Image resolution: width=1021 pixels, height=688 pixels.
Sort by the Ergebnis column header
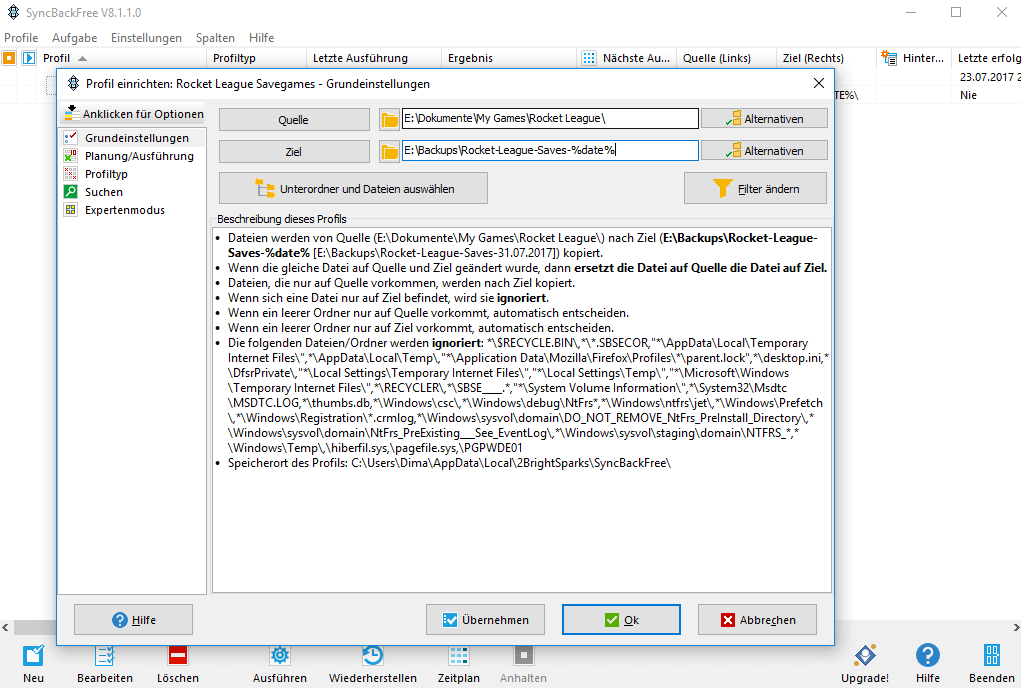(509, 58)
